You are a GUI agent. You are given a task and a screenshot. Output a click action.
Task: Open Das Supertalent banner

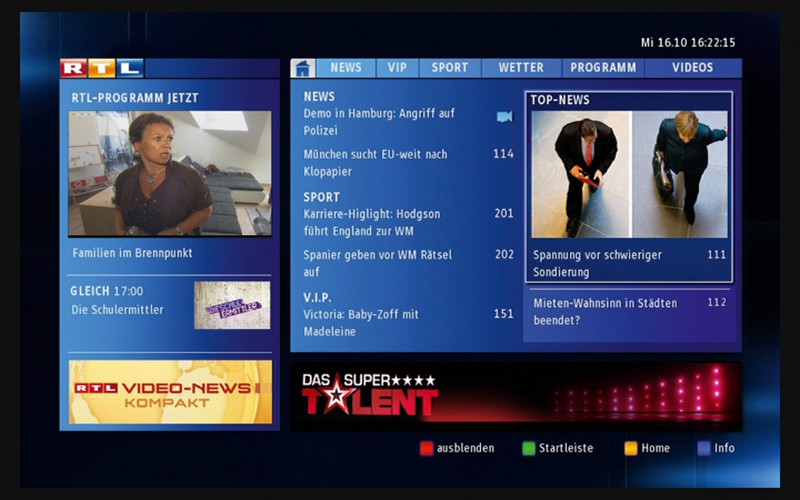516,396
